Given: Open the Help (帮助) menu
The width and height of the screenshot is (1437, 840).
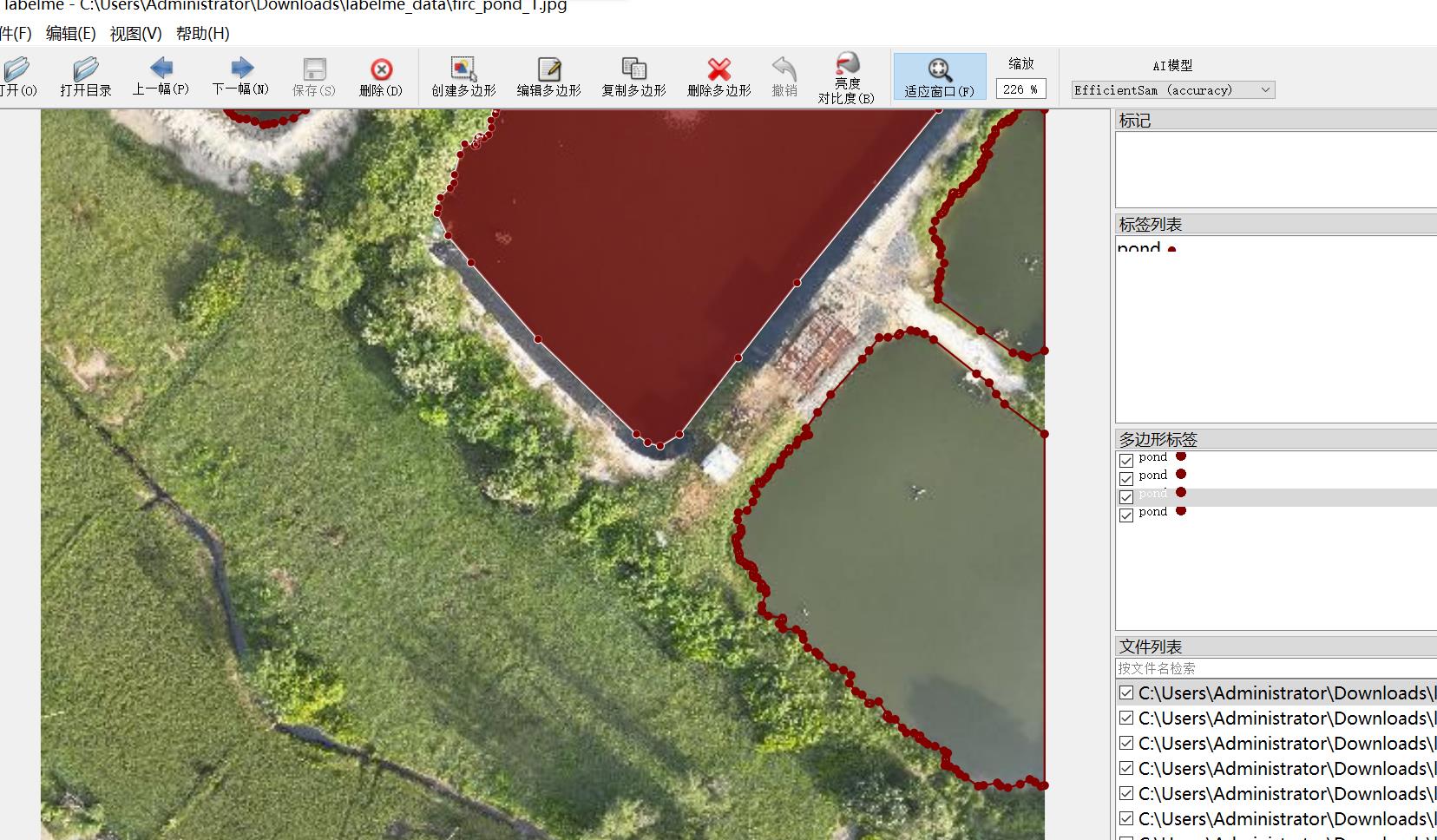Looking at the screenshot, I should [202, 34].
